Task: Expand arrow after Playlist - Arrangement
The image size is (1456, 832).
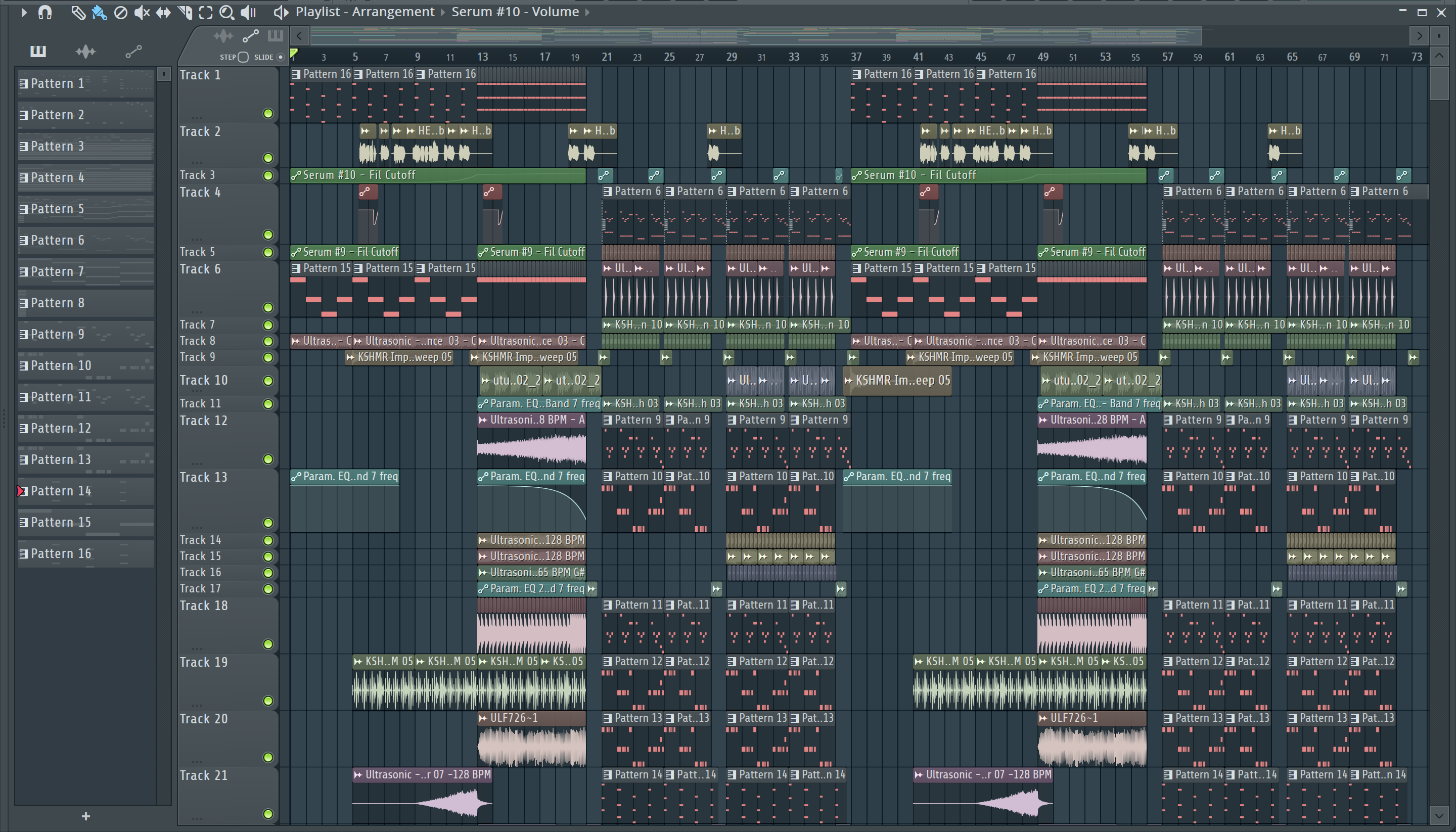Action: pyautogui.click(x=442, y=12)
